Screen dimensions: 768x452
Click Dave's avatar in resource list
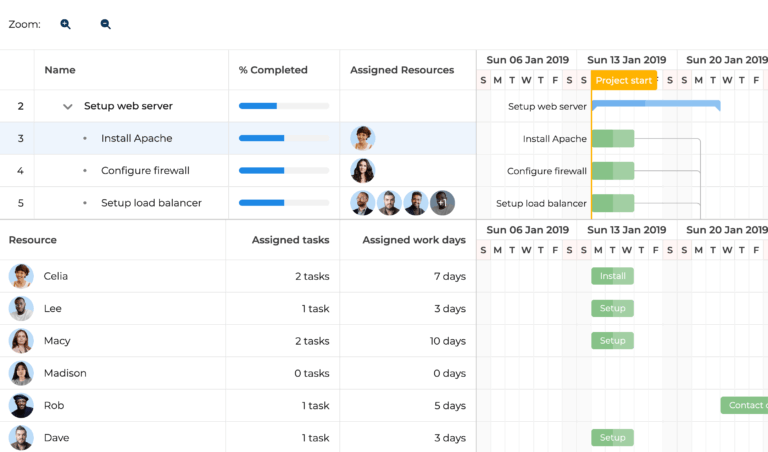pos(21,438)
